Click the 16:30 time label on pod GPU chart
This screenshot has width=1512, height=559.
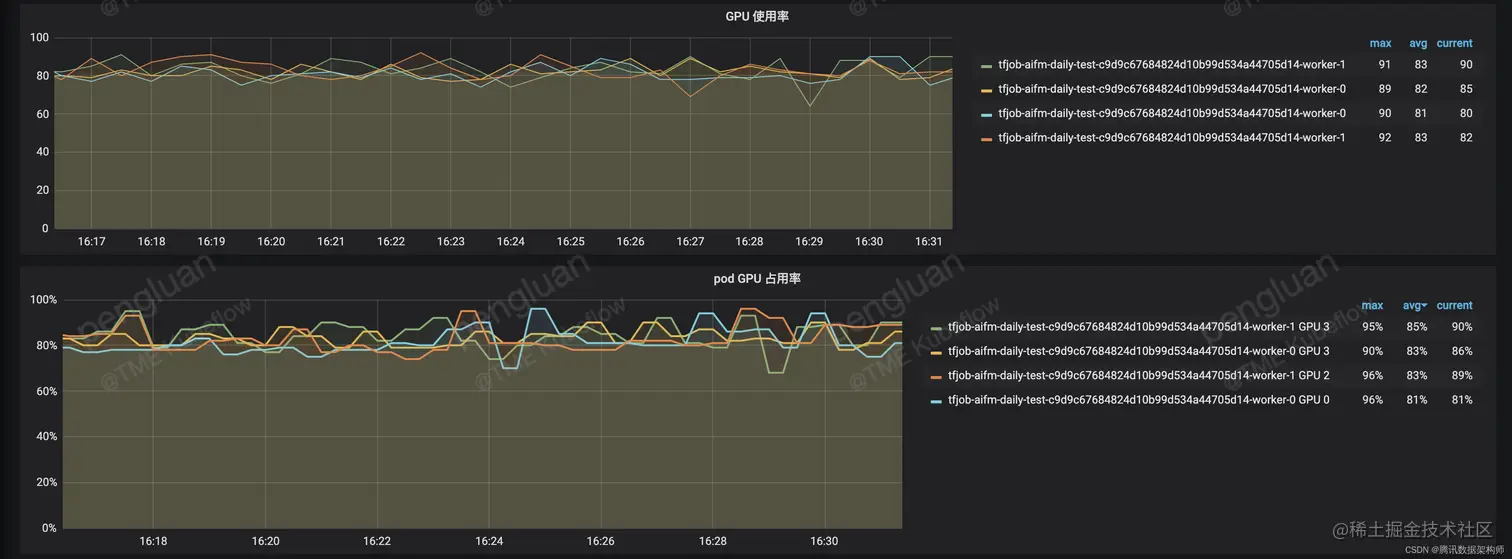(x=825, y=541)
